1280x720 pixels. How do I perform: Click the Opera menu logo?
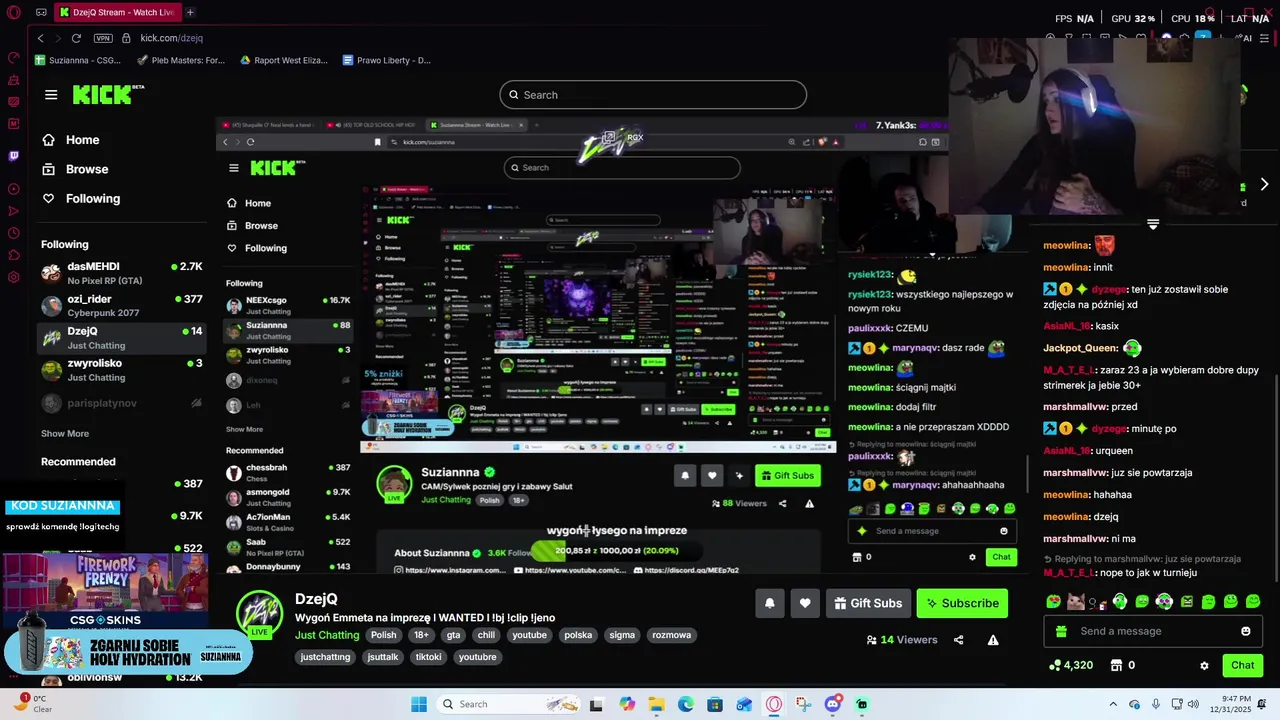click(13, 13)
